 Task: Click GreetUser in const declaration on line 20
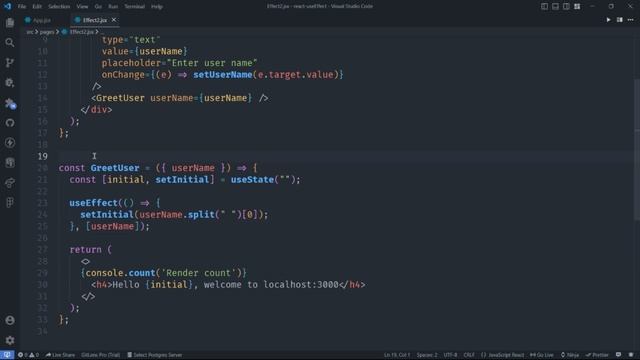115,168
